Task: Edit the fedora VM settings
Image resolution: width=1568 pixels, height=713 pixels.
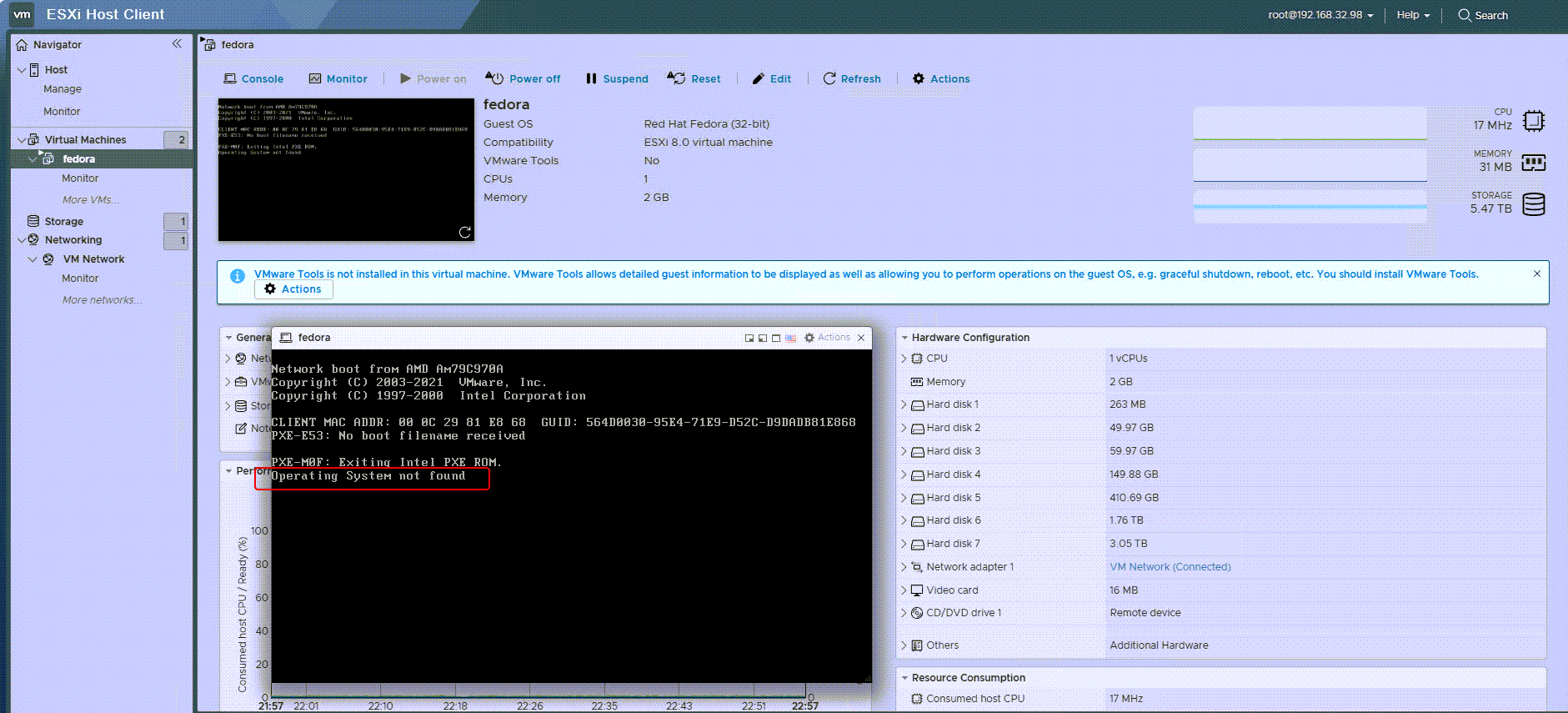Action: [x=772, y=78]
